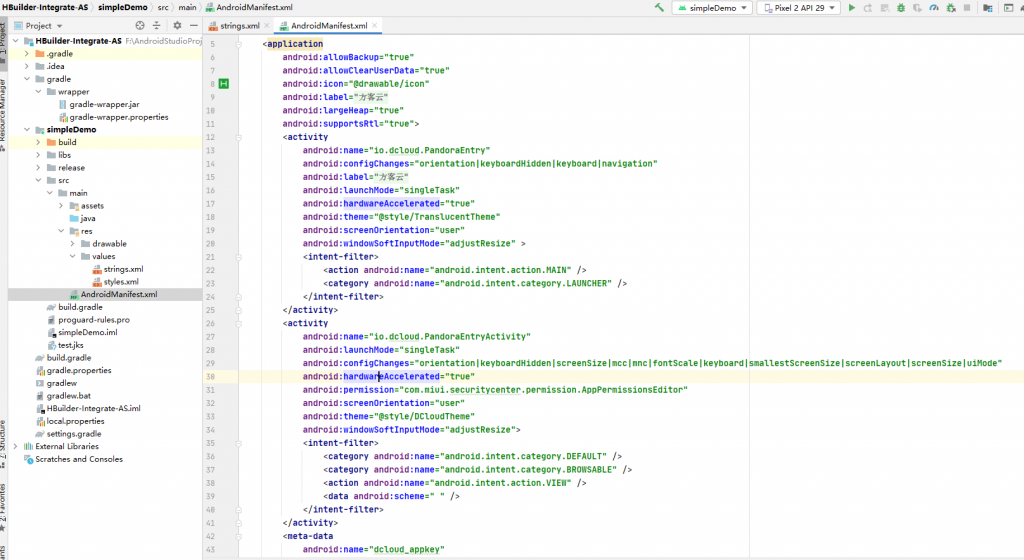
Task: Expand the assets folder arrow
Action: (x=61, y=206)
